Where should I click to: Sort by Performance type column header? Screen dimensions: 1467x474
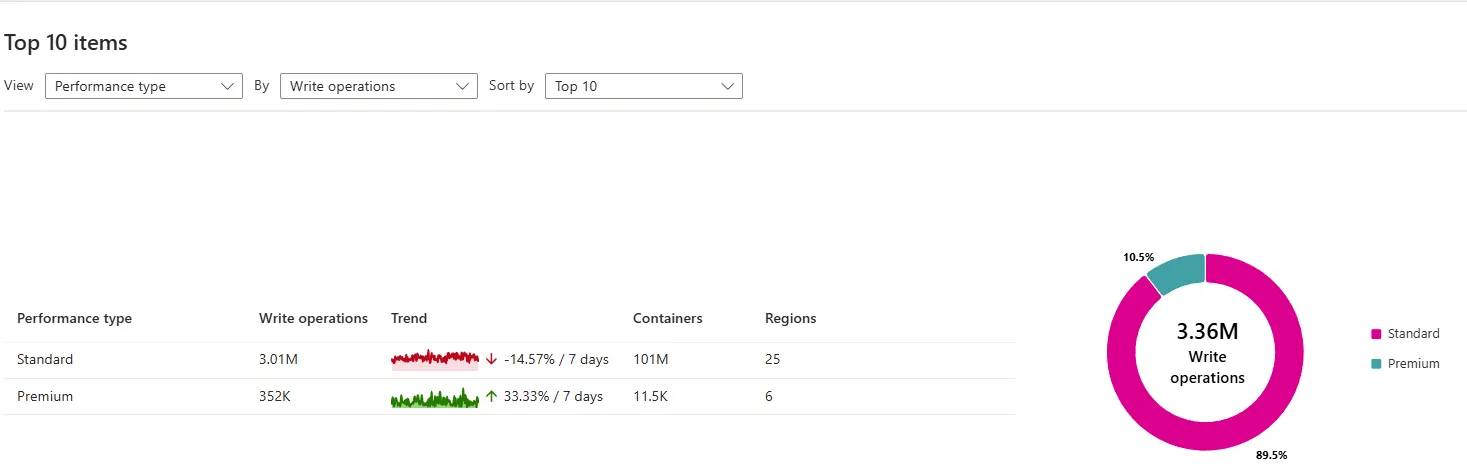tap(75, 318)
